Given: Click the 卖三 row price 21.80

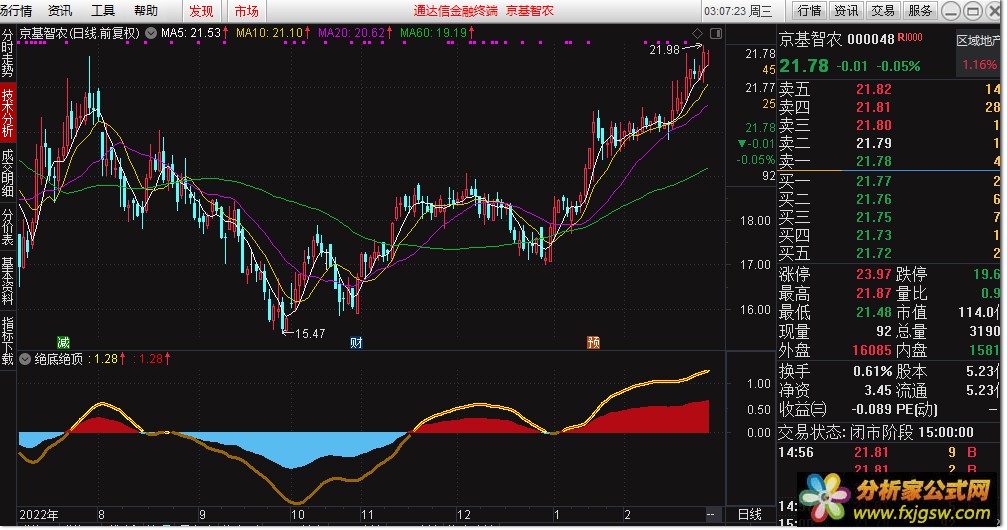Looking at the screenshot, I should [873, 125].
